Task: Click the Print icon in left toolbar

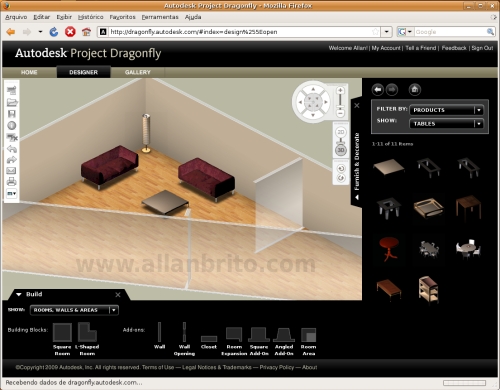Action: [12, 182]
